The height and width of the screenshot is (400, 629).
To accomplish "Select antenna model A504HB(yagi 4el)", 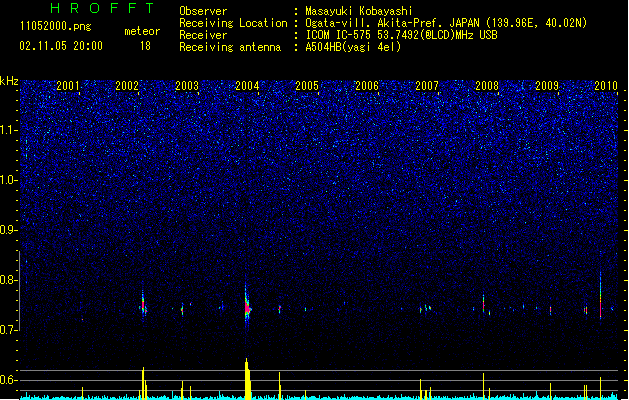I will [x=353, y=47].
